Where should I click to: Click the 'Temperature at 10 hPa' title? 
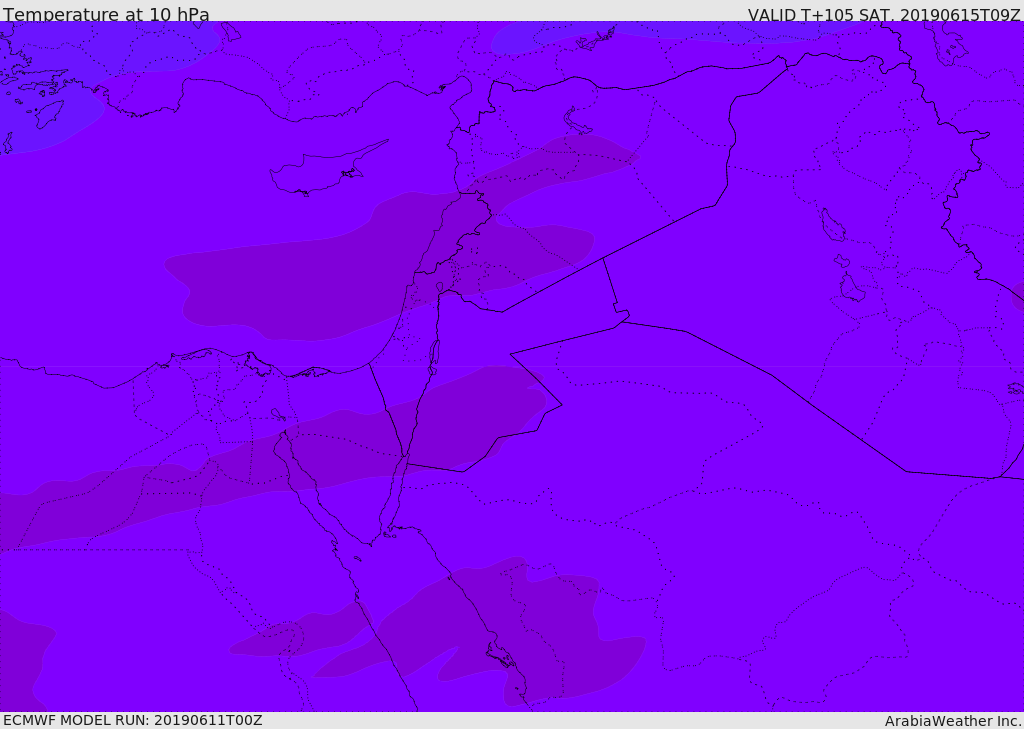[x=106, y=14]
